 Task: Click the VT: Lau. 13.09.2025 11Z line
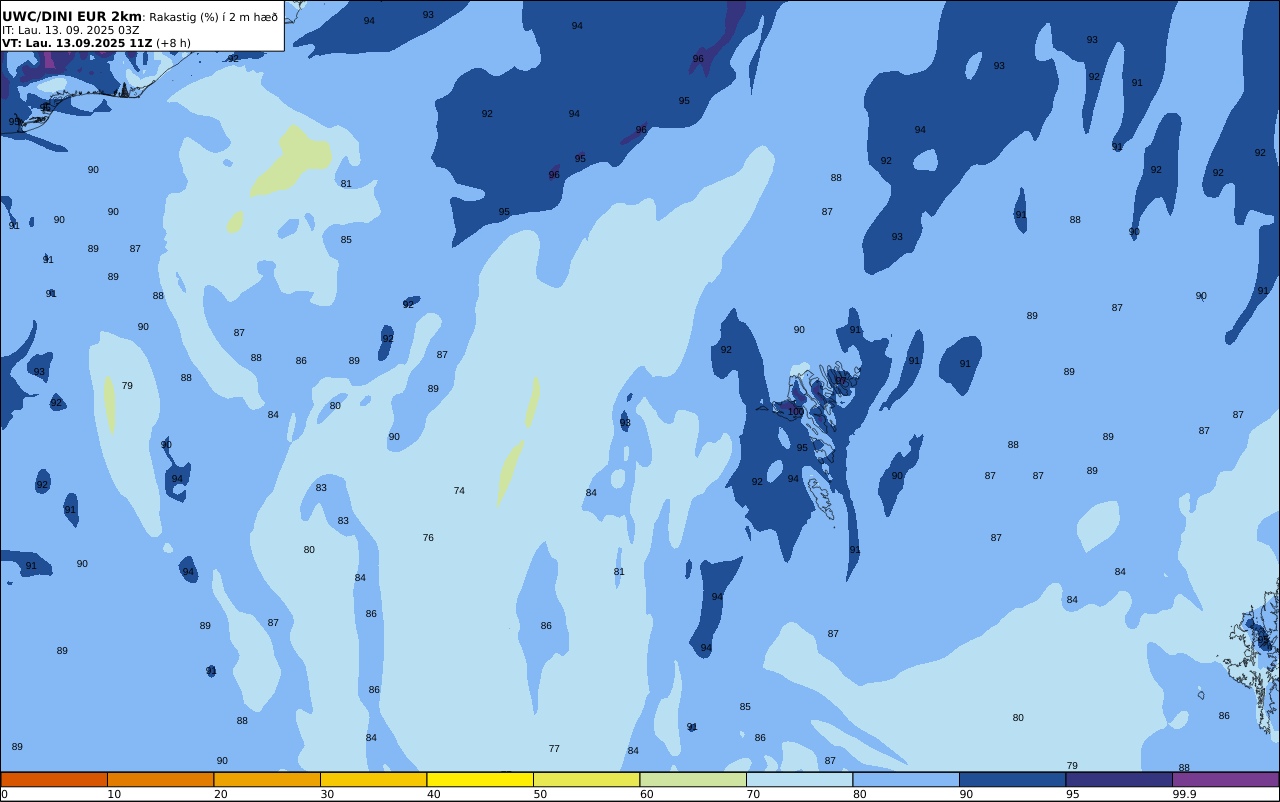96,43
